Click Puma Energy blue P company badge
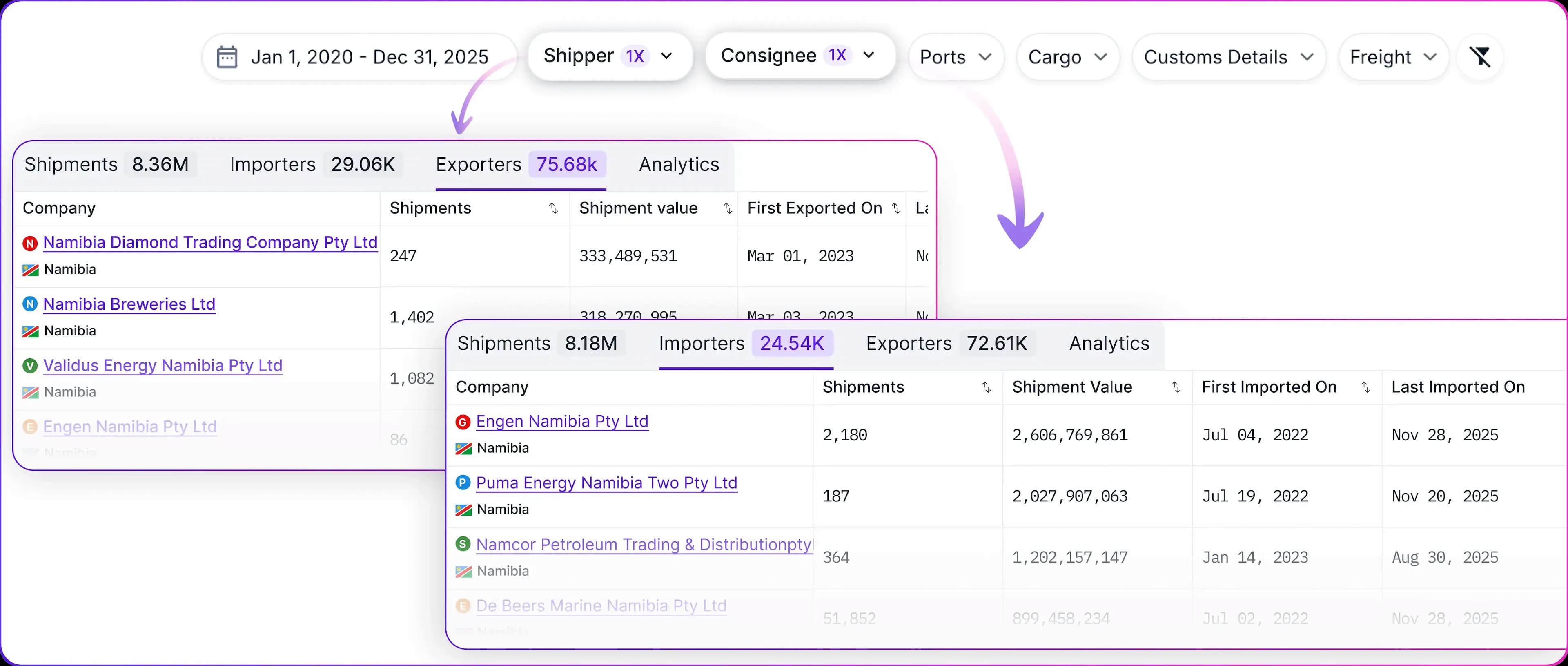 click(463, 483)
